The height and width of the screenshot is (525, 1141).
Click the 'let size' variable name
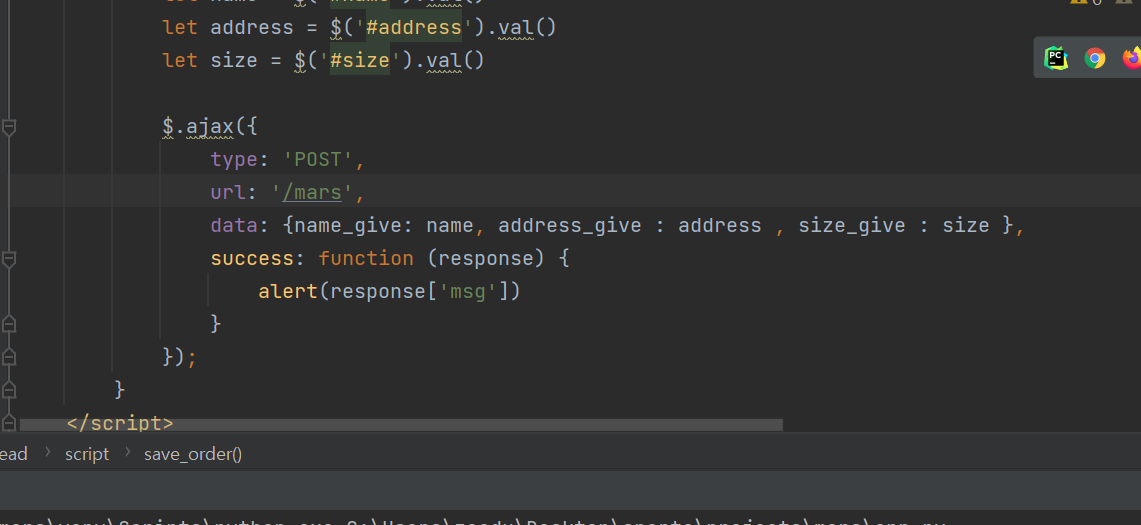[x=234, y=60]
